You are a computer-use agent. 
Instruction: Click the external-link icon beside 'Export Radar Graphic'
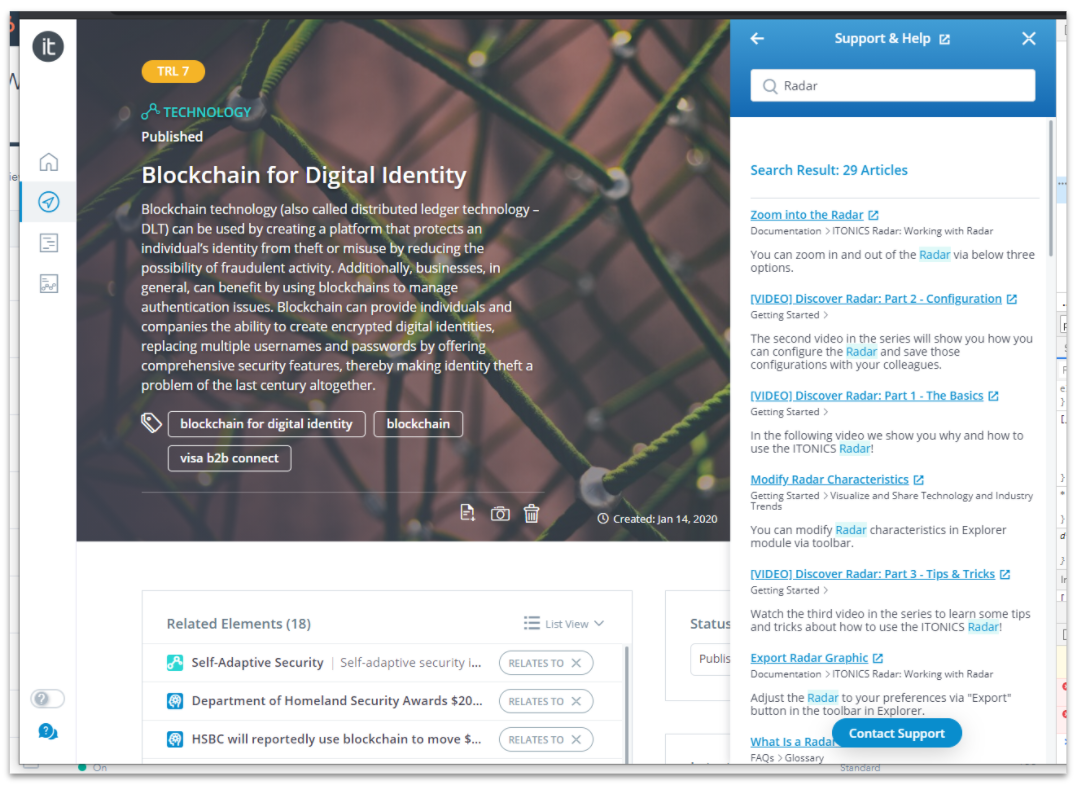point(878,658)
